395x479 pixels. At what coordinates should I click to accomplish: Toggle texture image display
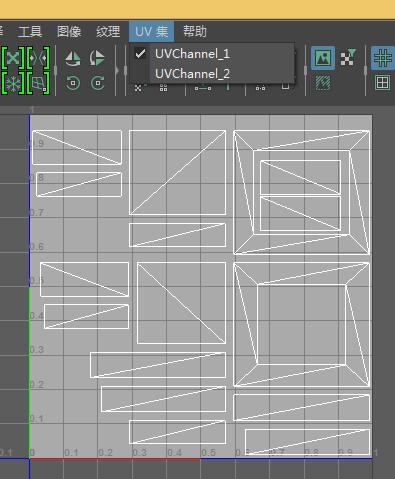tap(323, 58)
